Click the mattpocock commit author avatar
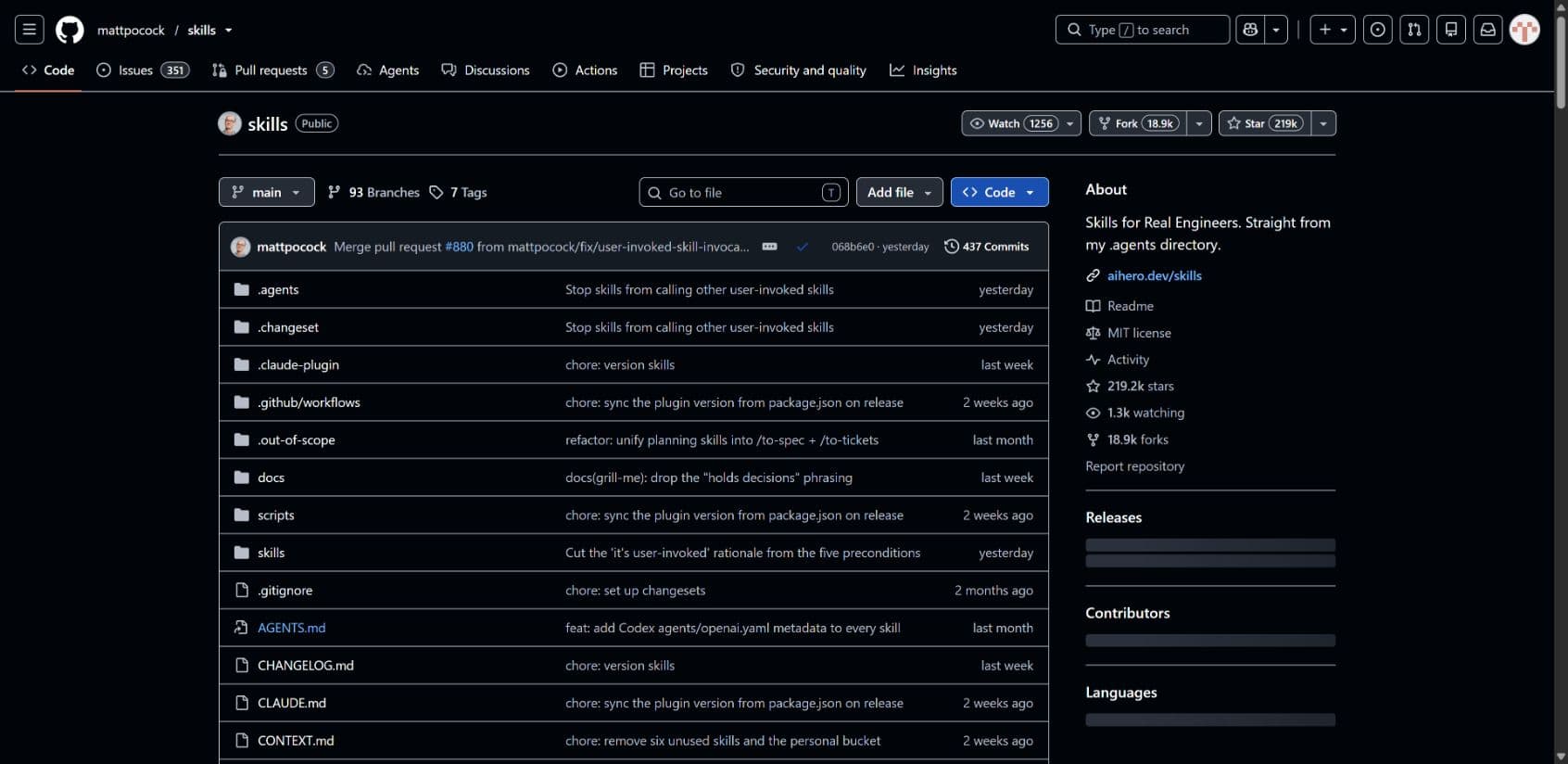Viewport: 1568px width, 764px height. pos(240,247)
